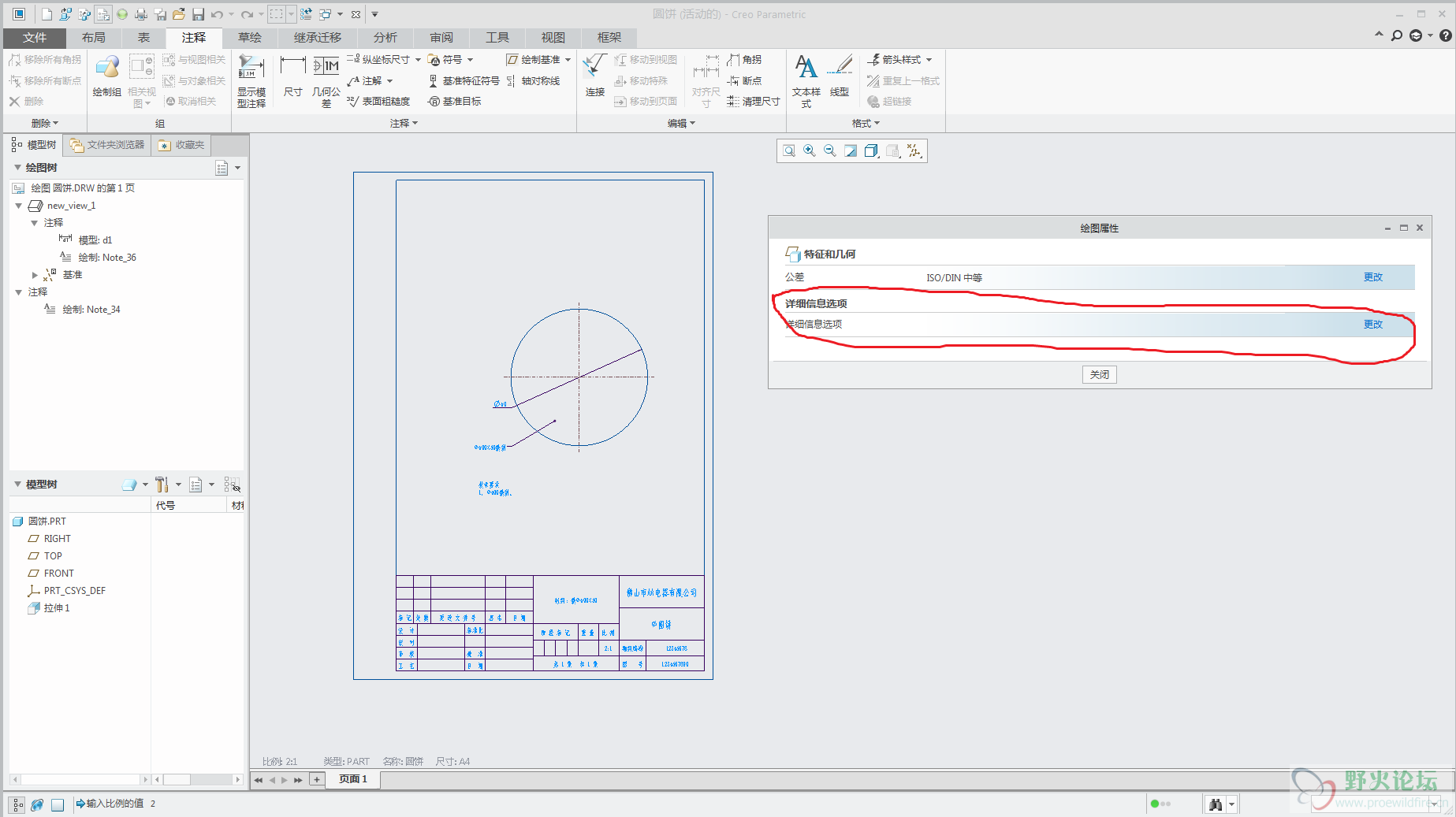Viewport: 1456px width, 817px height.
Task: Click the Break (断点) tool
Action: [x=744, y=81]
